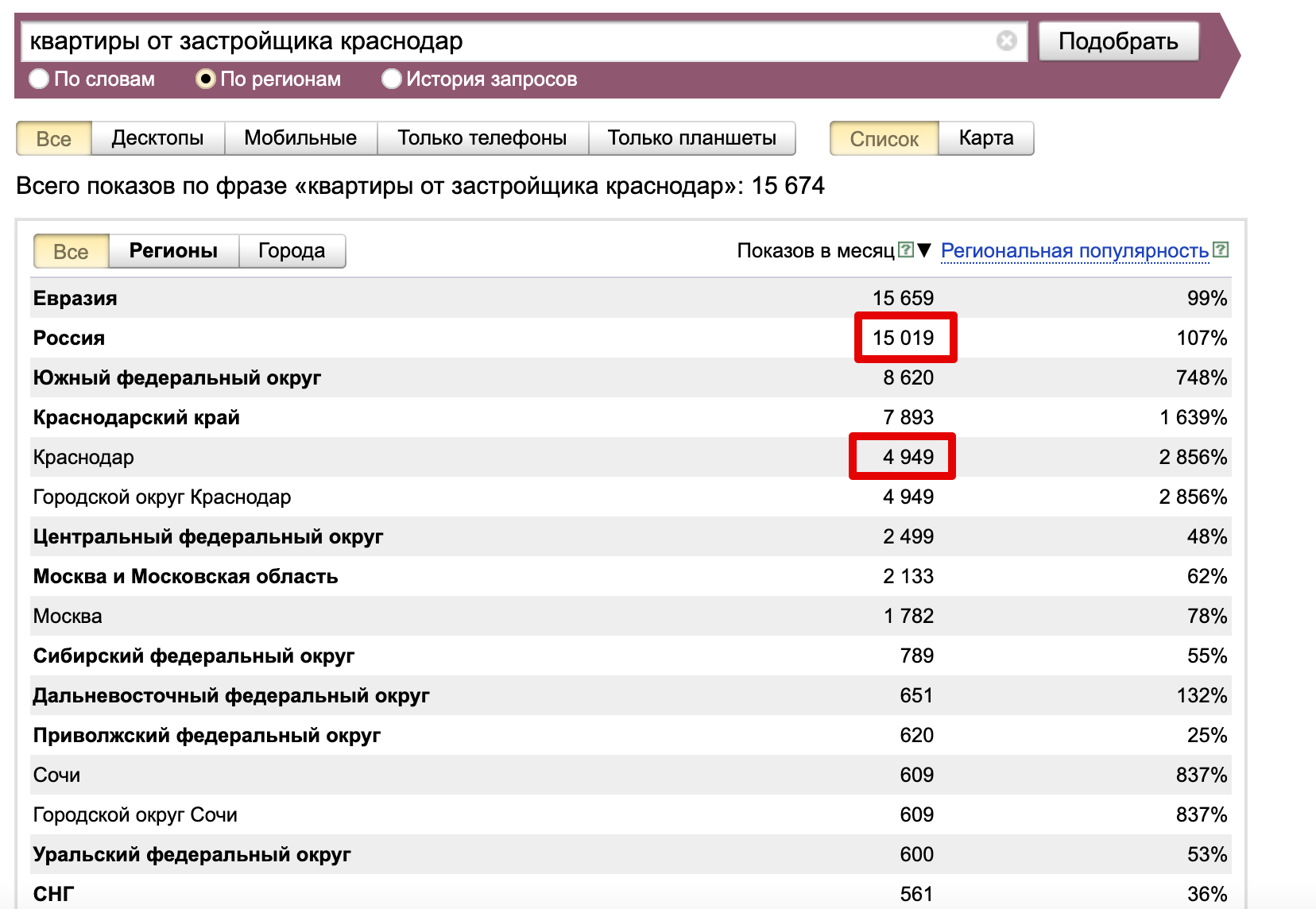Clear the search query with the X icon
1316x909 pixels.
click(x=1006, y=41)
